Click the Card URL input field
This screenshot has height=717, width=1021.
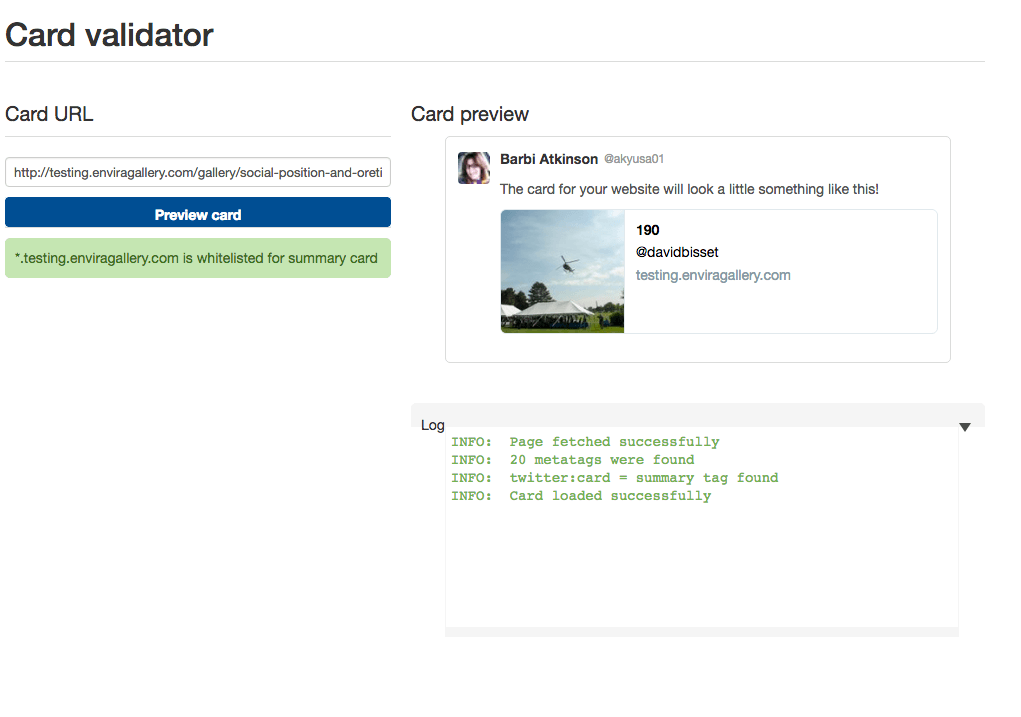[197, 172]
